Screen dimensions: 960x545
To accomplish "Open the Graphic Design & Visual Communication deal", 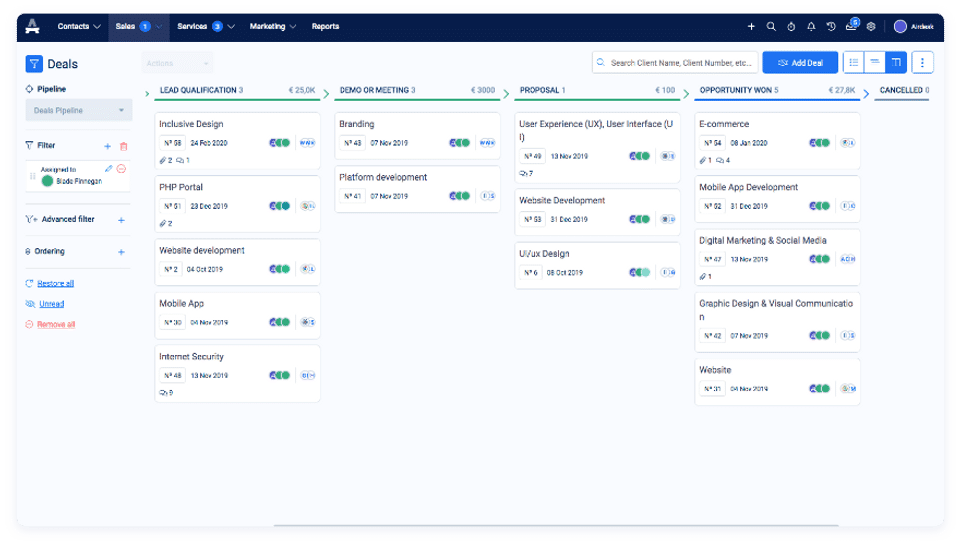I will (x=777, y=322).
